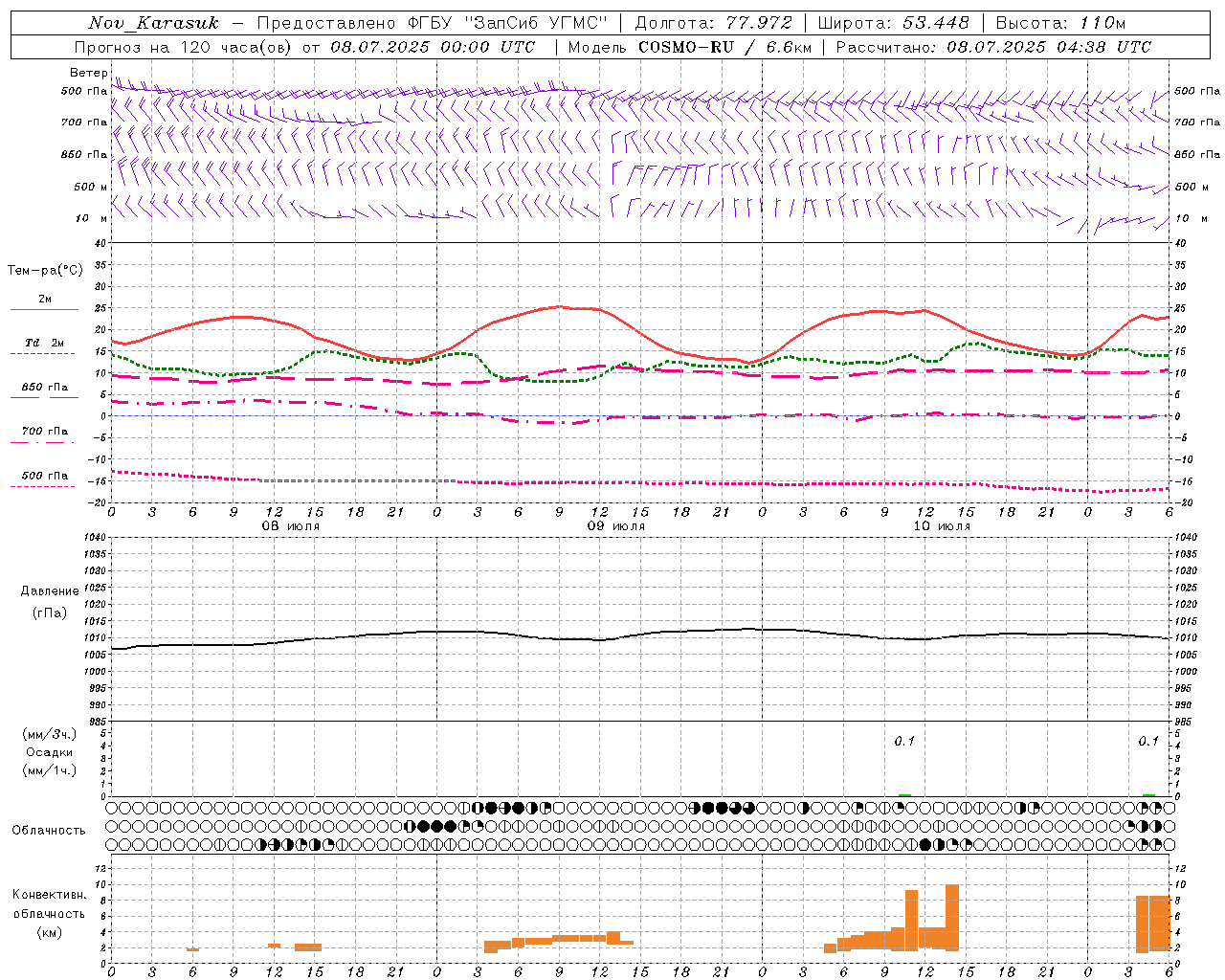This screenshot has width=1225, height=980.
Task: Click the '0.1' precipitation value at chart's right end
Action: coord(1148,741)
